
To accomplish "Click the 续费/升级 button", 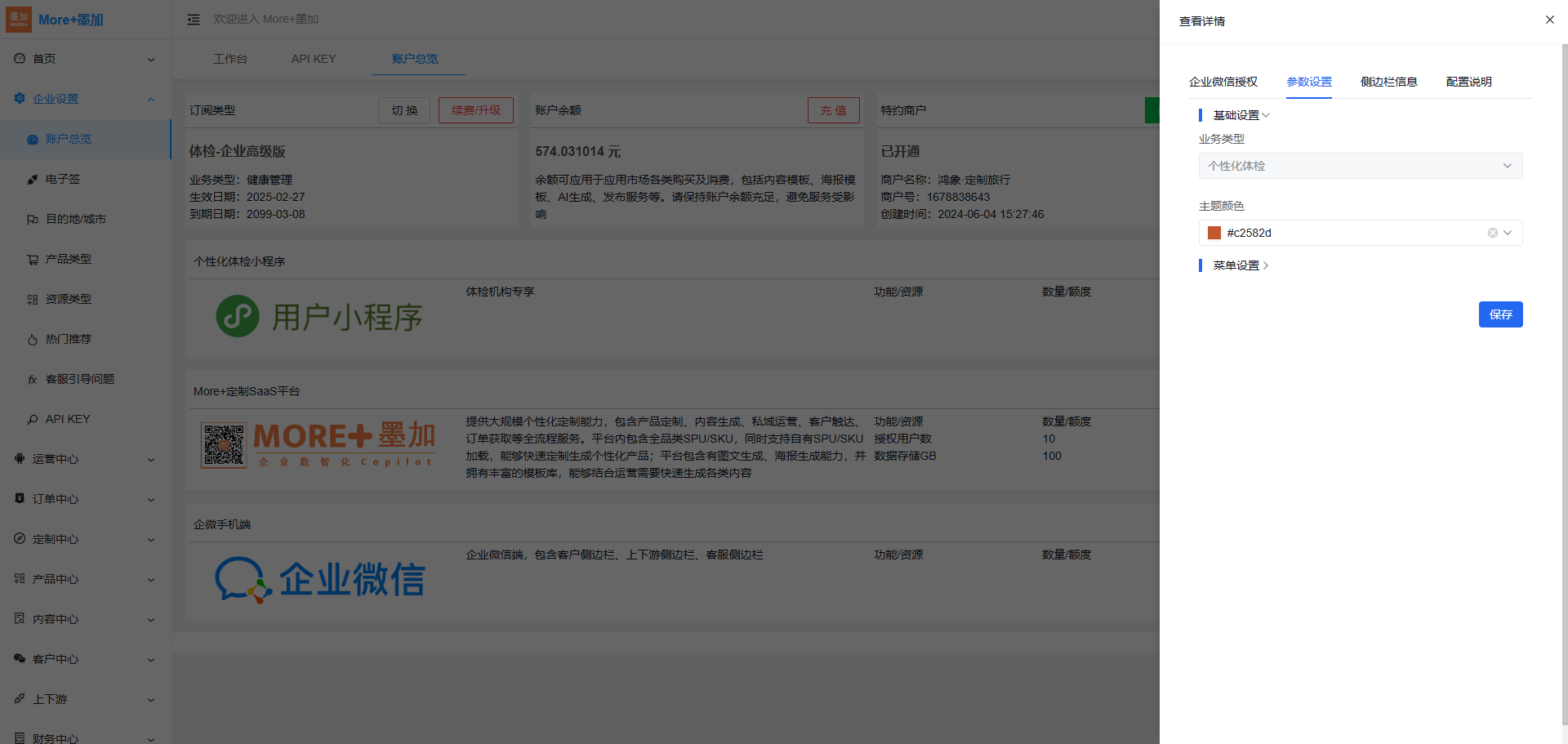I will [x=475, y=110].
